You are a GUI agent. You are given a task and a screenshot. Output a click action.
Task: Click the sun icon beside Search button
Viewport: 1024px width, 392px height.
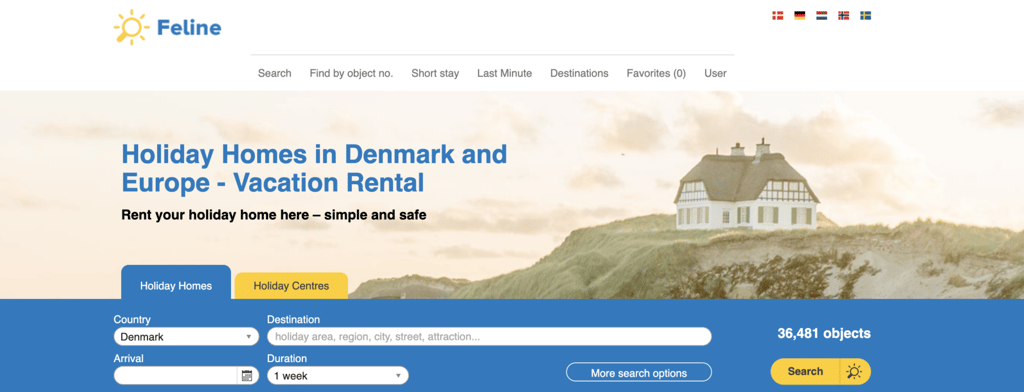click(854, 372)
